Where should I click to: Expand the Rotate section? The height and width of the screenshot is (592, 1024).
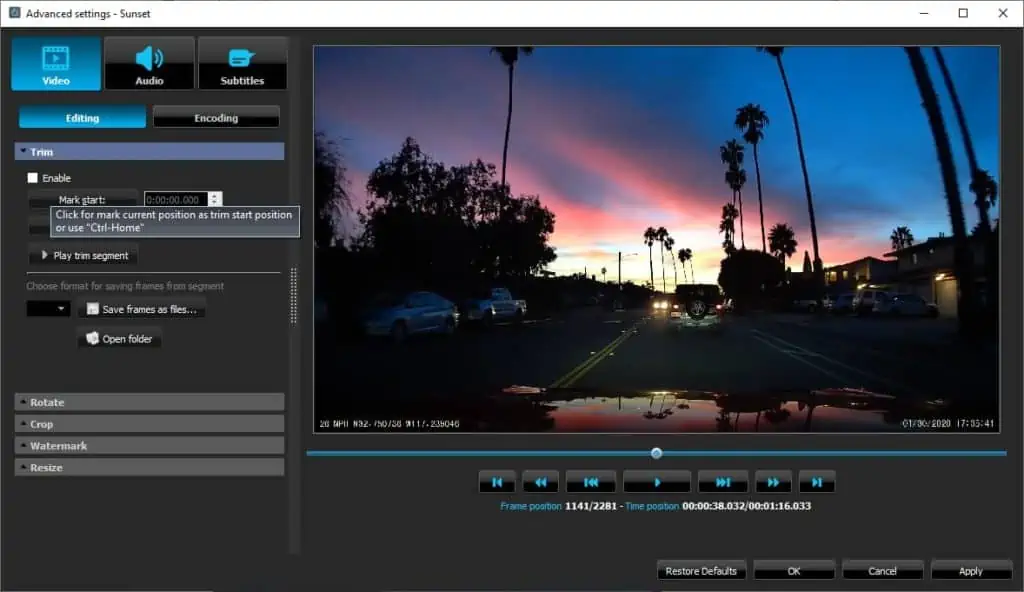150,402
